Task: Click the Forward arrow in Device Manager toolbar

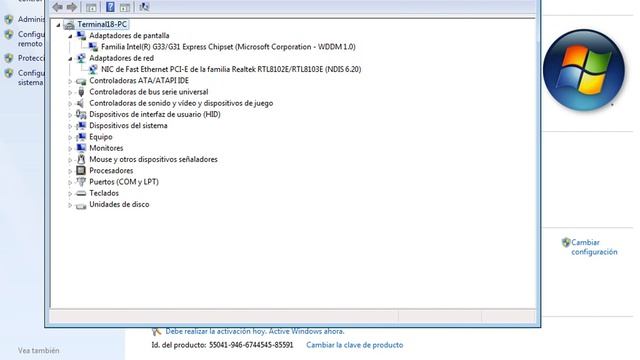Action: click(72, 7)
